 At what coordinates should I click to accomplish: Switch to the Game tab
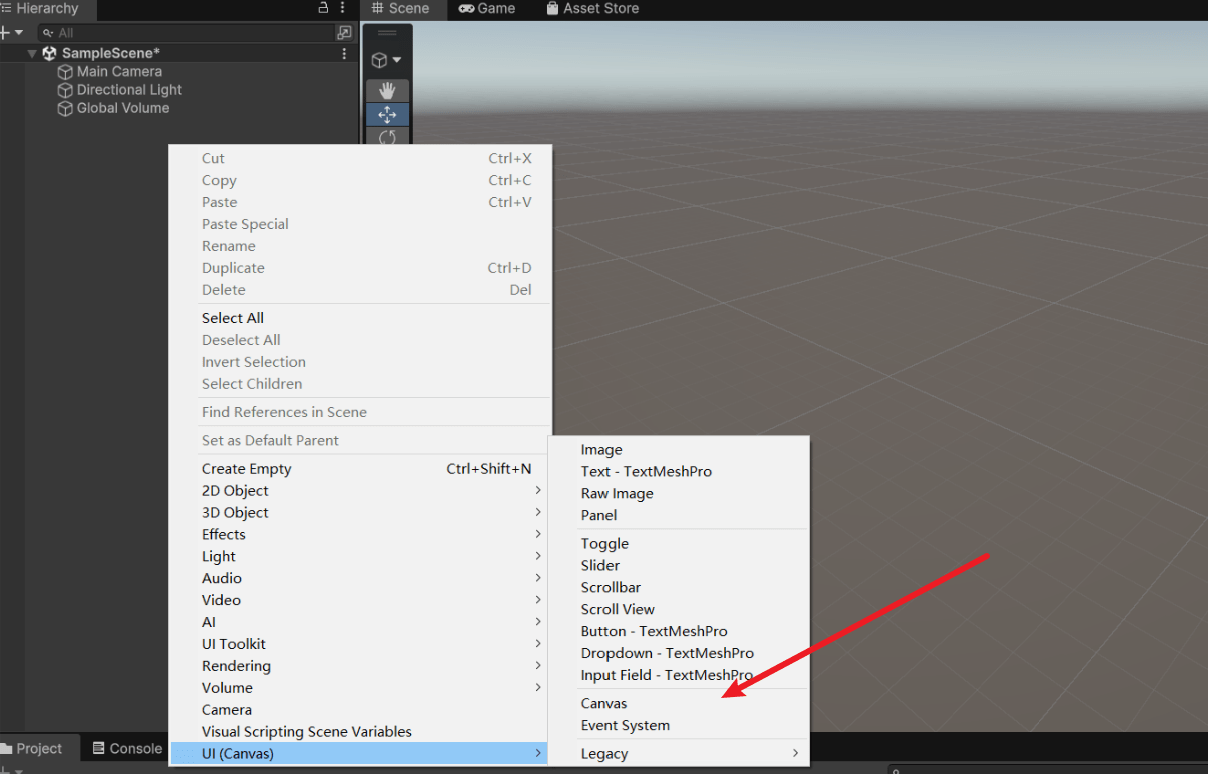click(487, 9)
